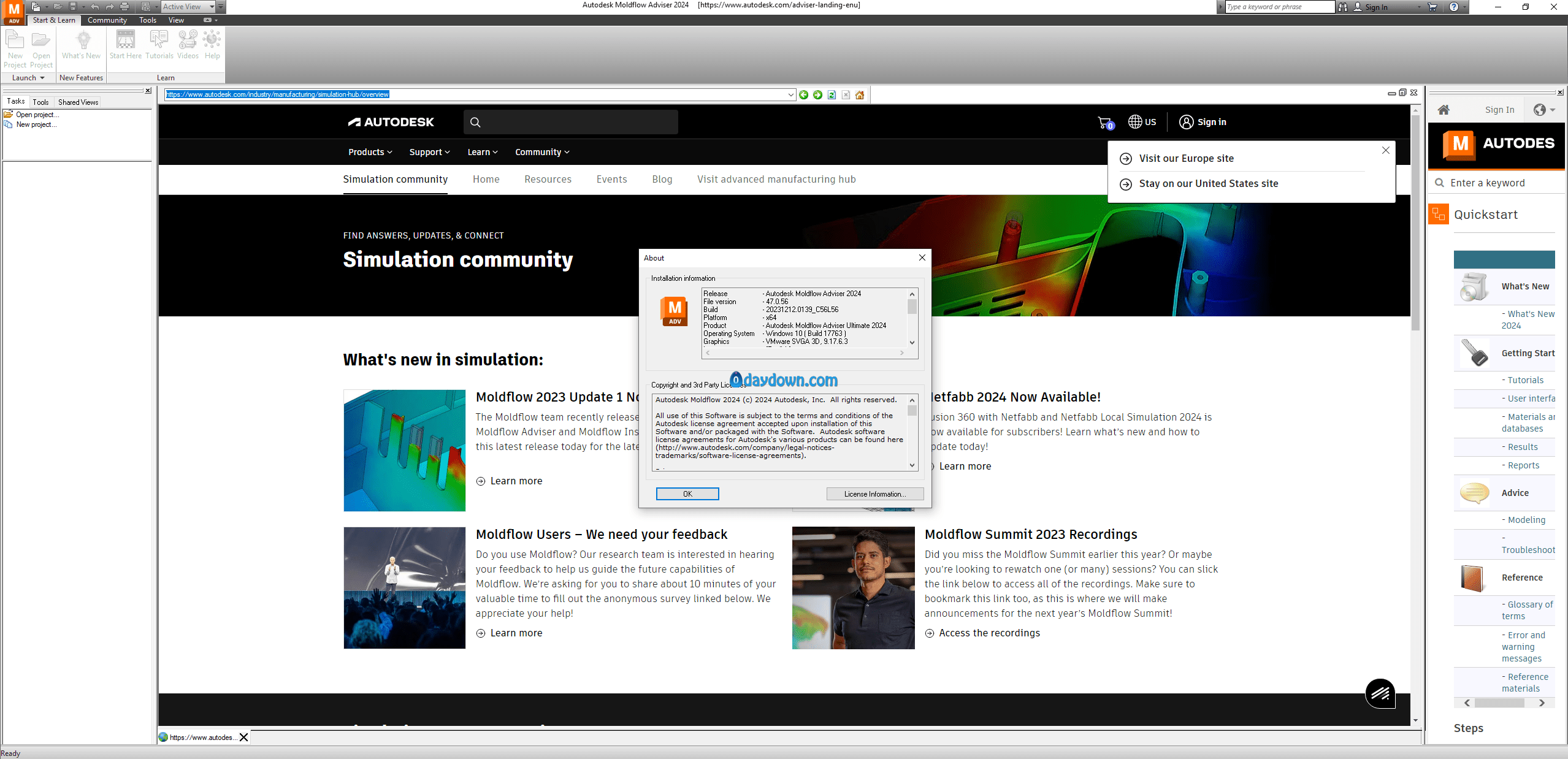The width and height of the screenshot is (1568, 759).
Task: Switch to the Tools ribbon tab
Action: click(x=148, y=20)
